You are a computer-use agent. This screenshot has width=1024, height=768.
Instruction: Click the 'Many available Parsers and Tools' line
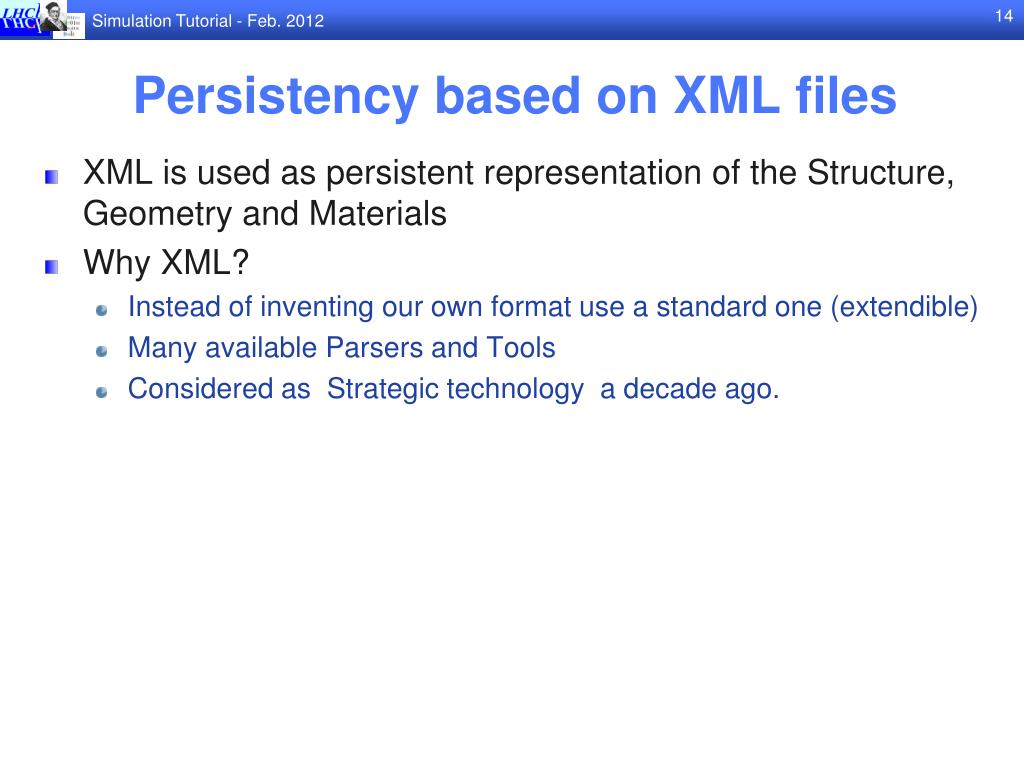342,348
